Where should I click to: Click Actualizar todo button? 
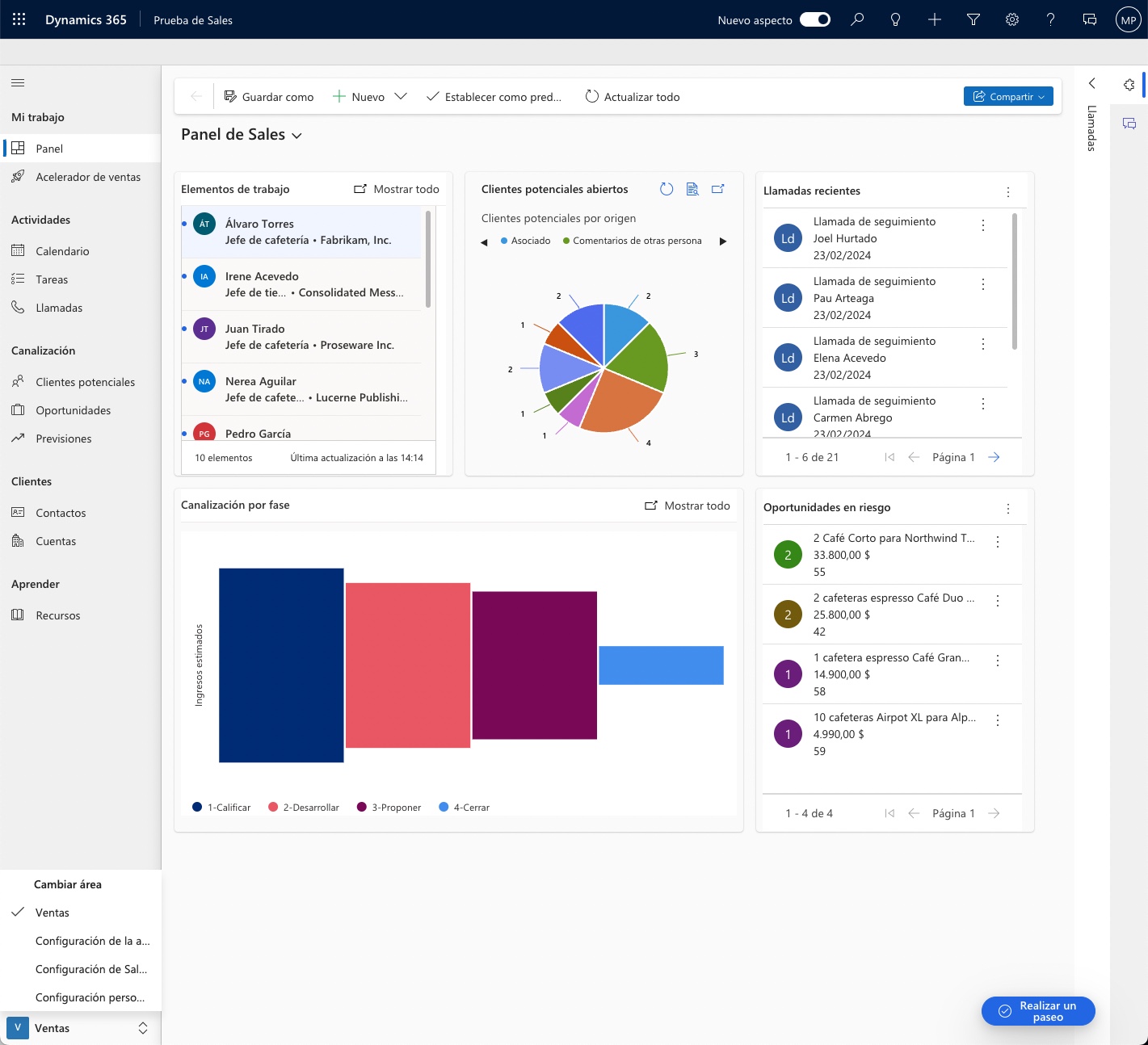click(632, 96)
